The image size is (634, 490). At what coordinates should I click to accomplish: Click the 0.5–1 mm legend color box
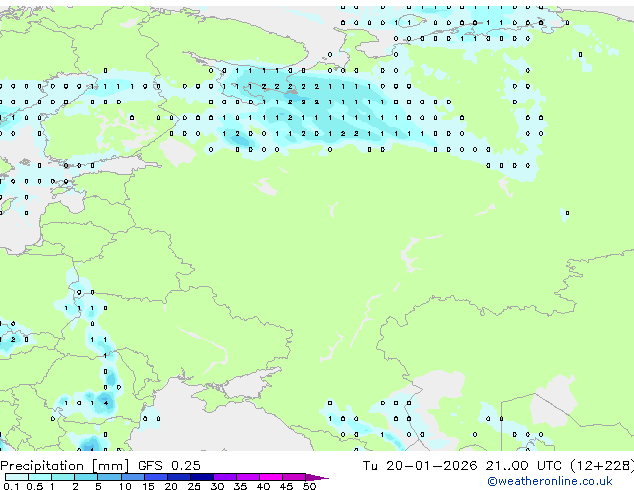[x=40, y=477]
